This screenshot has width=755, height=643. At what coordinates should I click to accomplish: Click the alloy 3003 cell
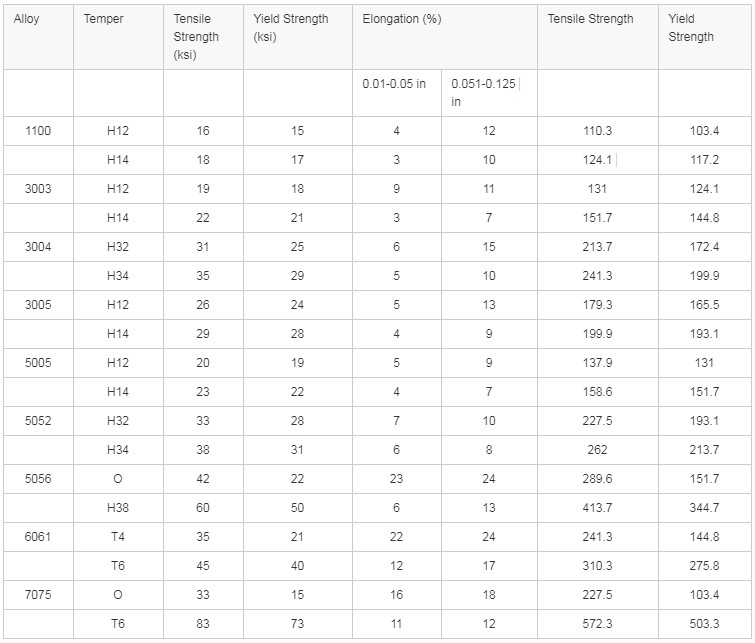[39, 189]
